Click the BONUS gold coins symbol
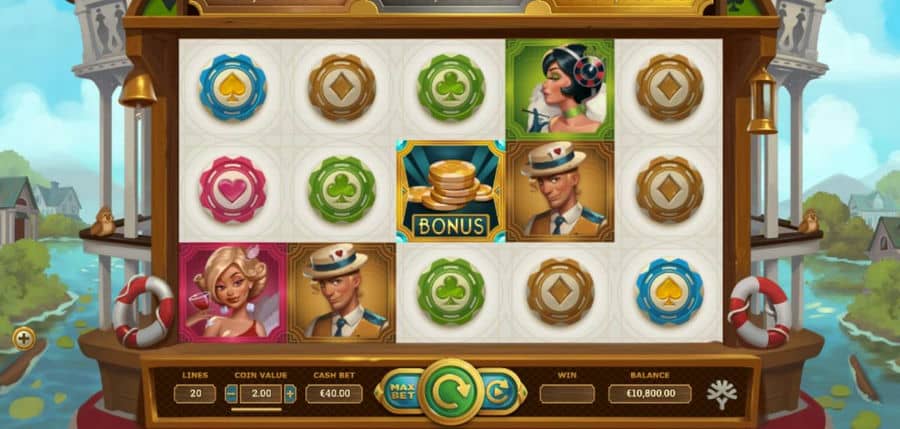 click(451, 191)
